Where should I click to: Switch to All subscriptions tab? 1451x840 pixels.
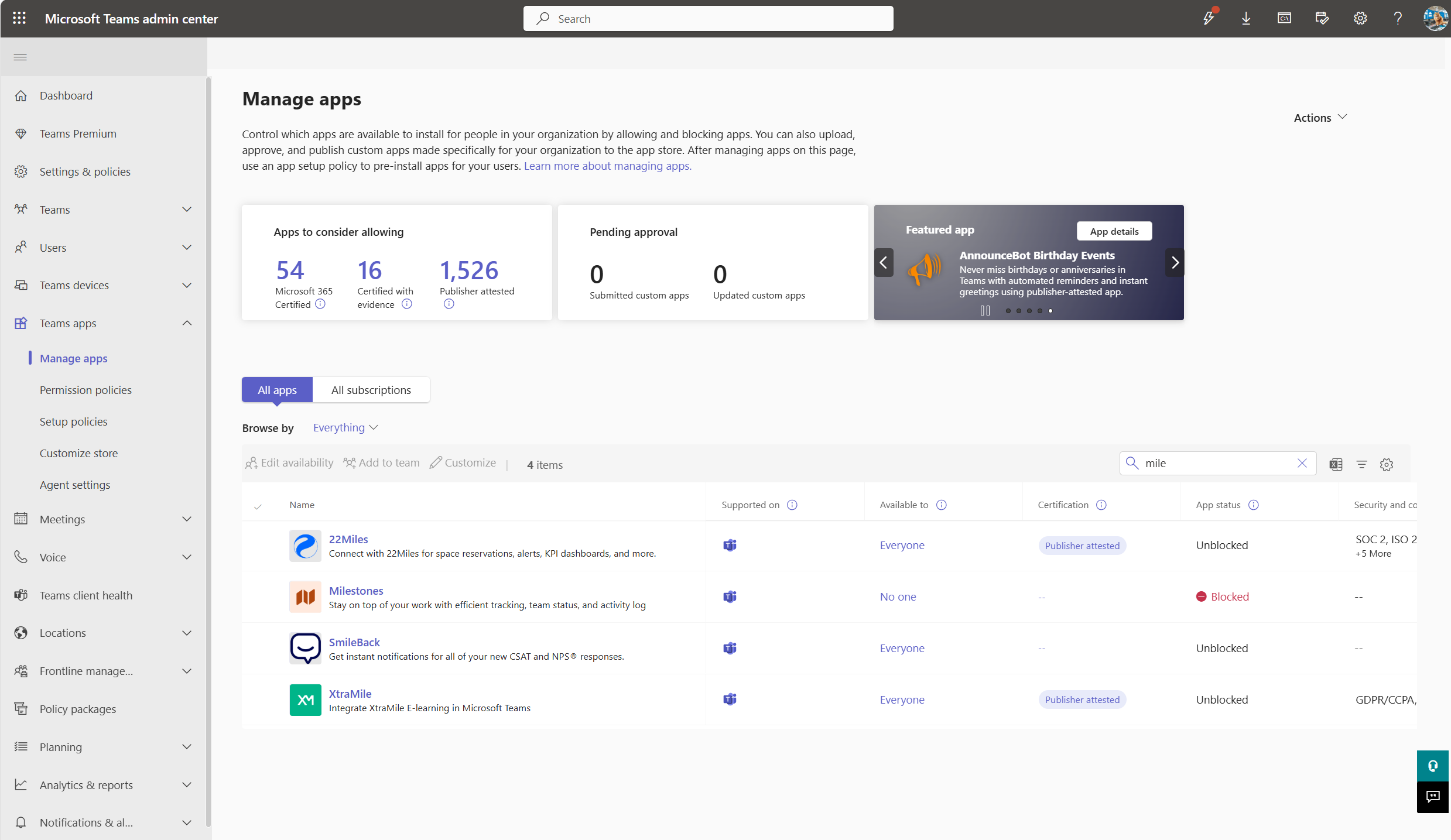pos(371,390)
